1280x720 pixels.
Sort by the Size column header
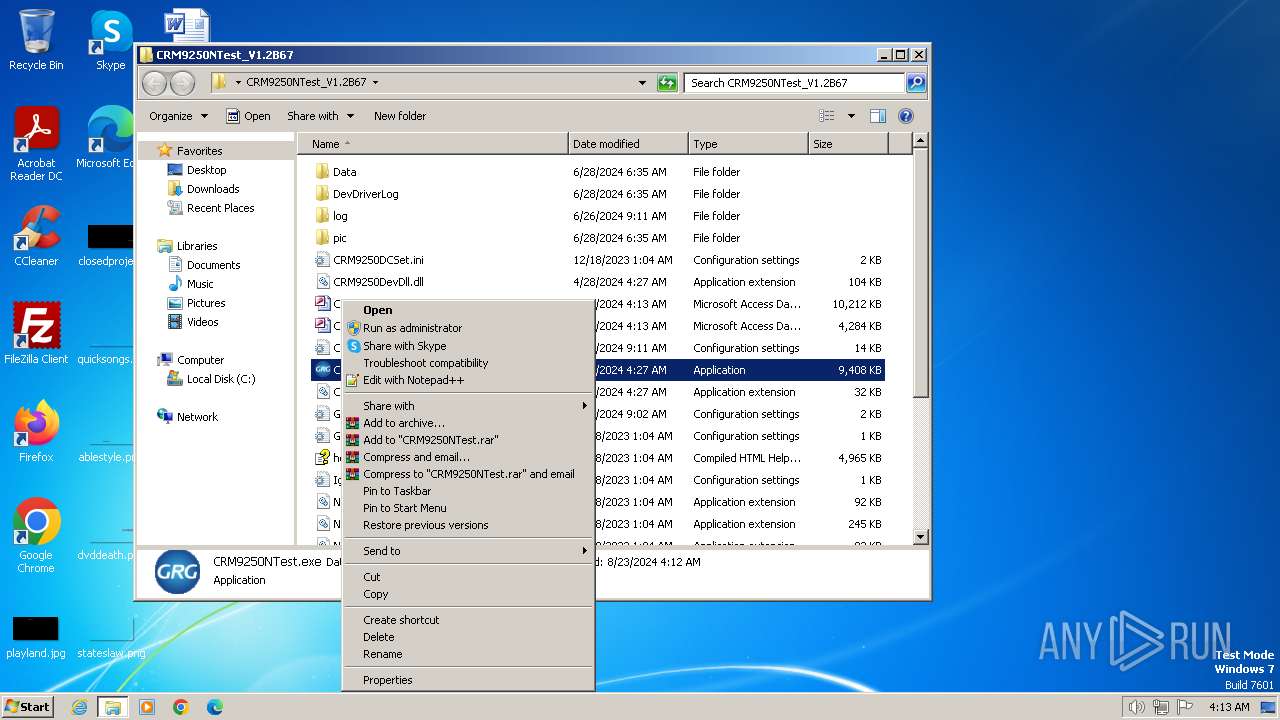click(847, 144)
